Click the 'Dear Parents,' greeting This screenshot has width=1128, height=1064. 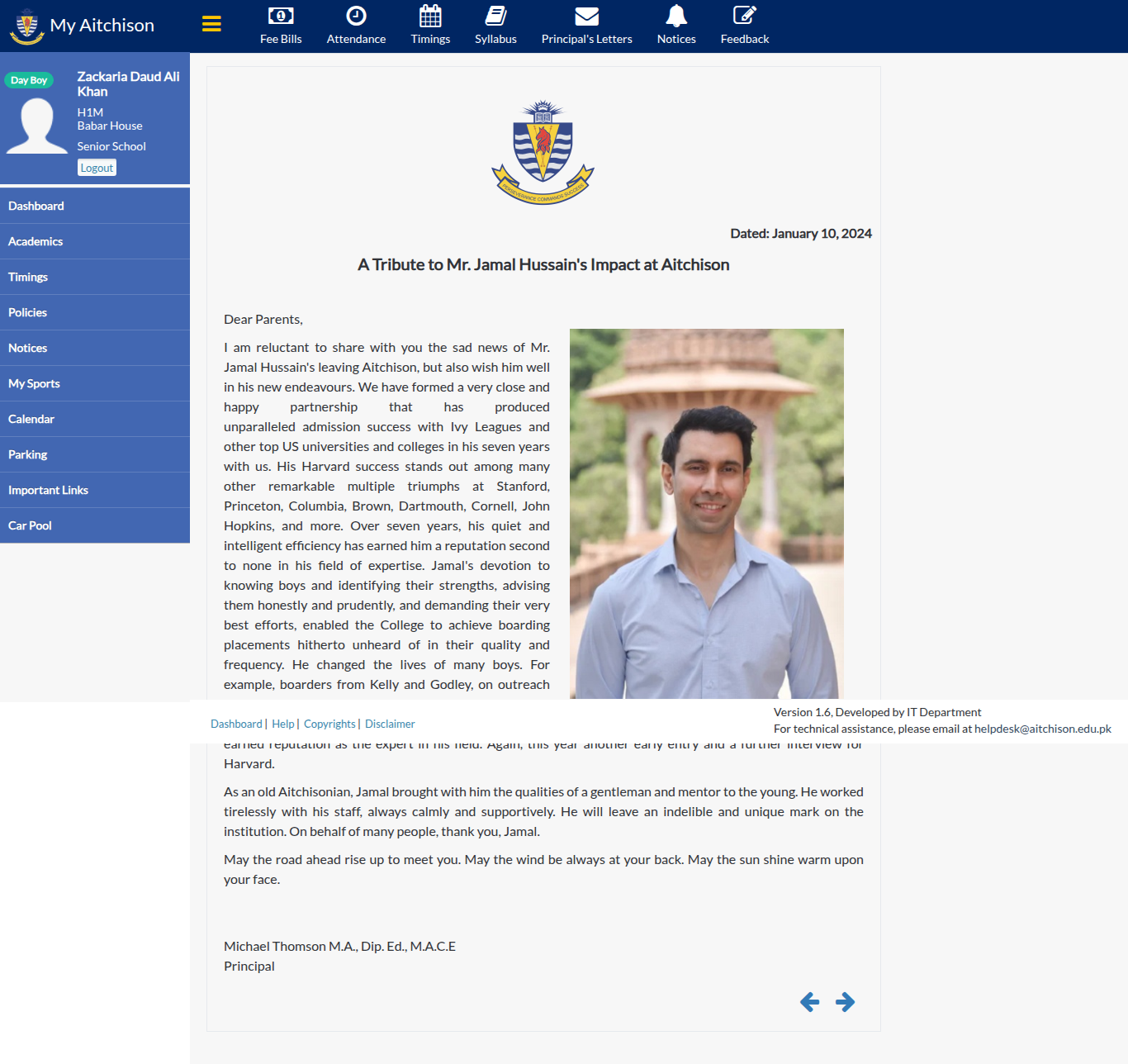coord(263,320)
